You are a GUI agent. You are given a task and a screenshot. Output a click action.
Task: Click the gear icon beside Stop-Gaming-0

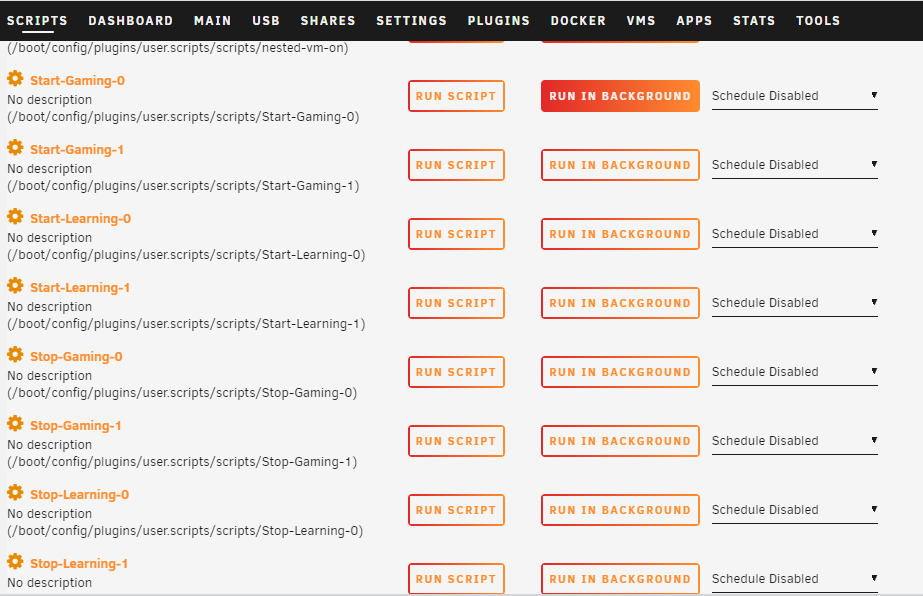pyautogui.click(x=15, y=354)
